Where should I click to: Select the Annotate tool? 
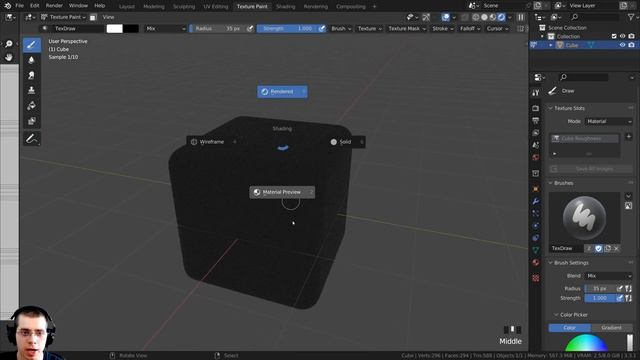click(x=31, y=139)
